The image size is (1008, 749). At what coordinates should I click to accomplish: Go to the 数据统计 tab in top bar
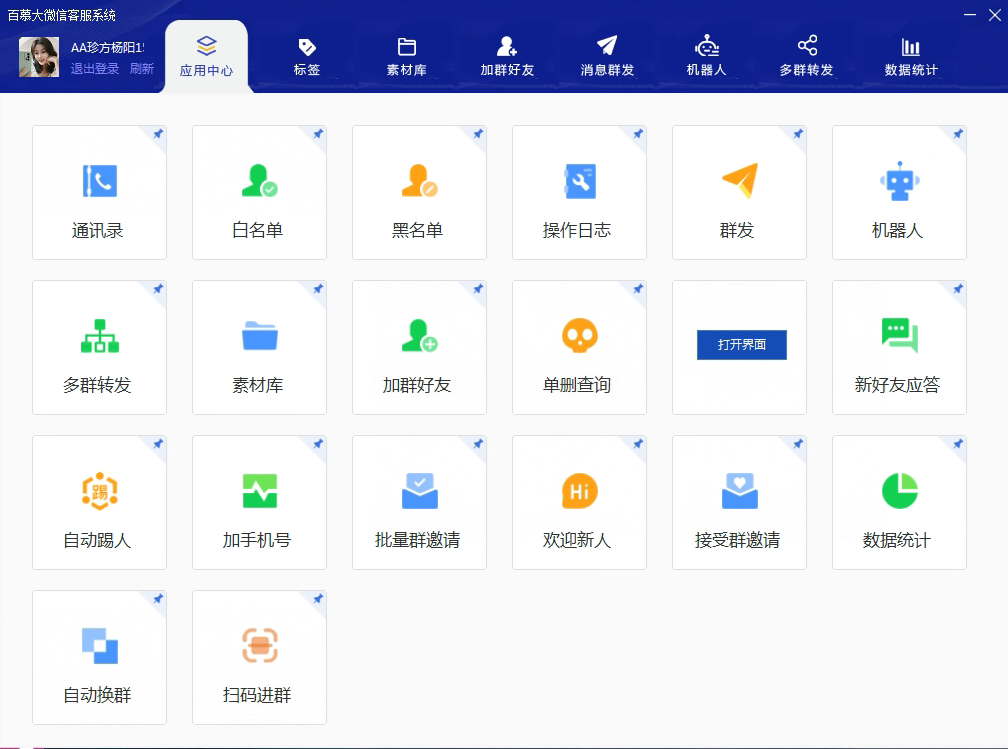coord(911,57)
